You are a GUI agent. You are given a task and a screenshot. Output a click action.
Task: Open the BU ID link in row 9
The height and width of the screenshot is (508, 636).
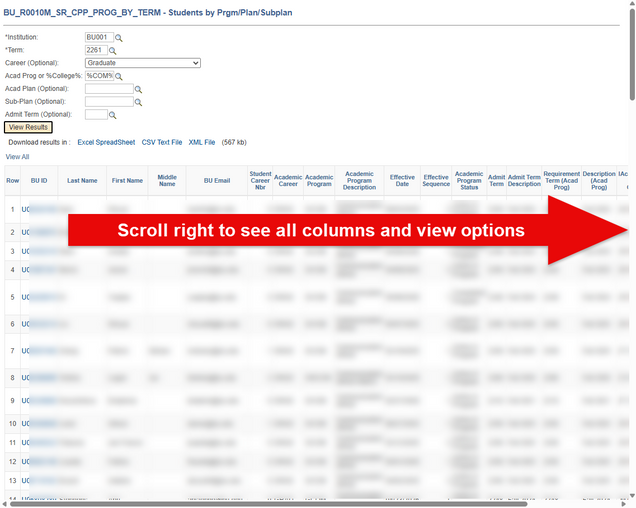click(39, 401)
